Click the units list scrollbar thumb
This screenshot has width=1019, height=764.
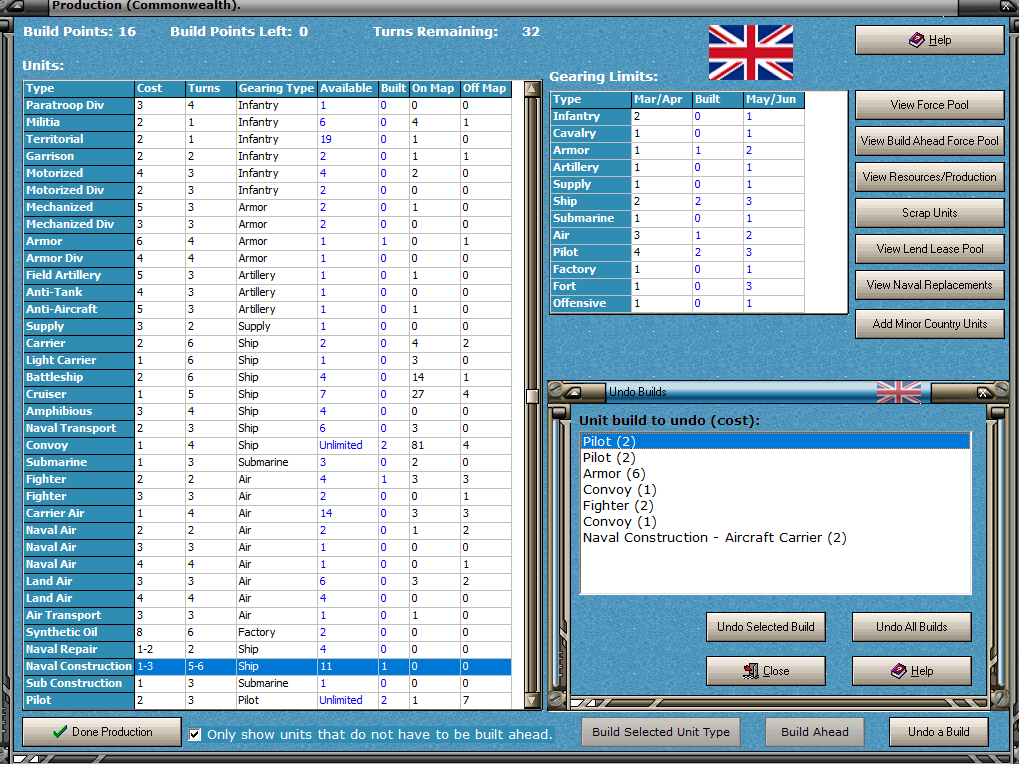click(532, 396)
